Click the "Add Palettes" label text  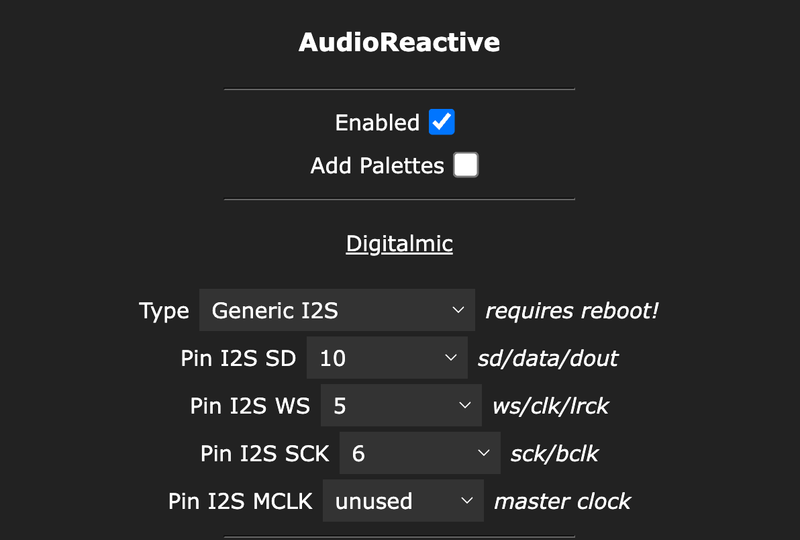[x=377, y=166]
